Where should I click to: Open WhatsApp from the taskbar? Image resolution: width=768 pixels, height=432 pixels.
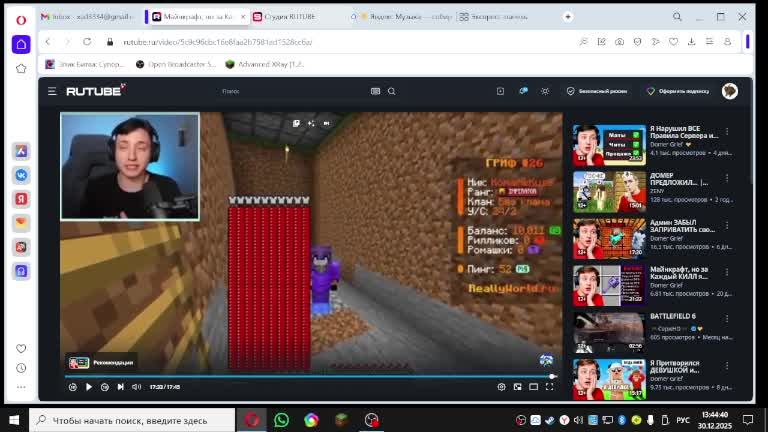click(281, 420)
